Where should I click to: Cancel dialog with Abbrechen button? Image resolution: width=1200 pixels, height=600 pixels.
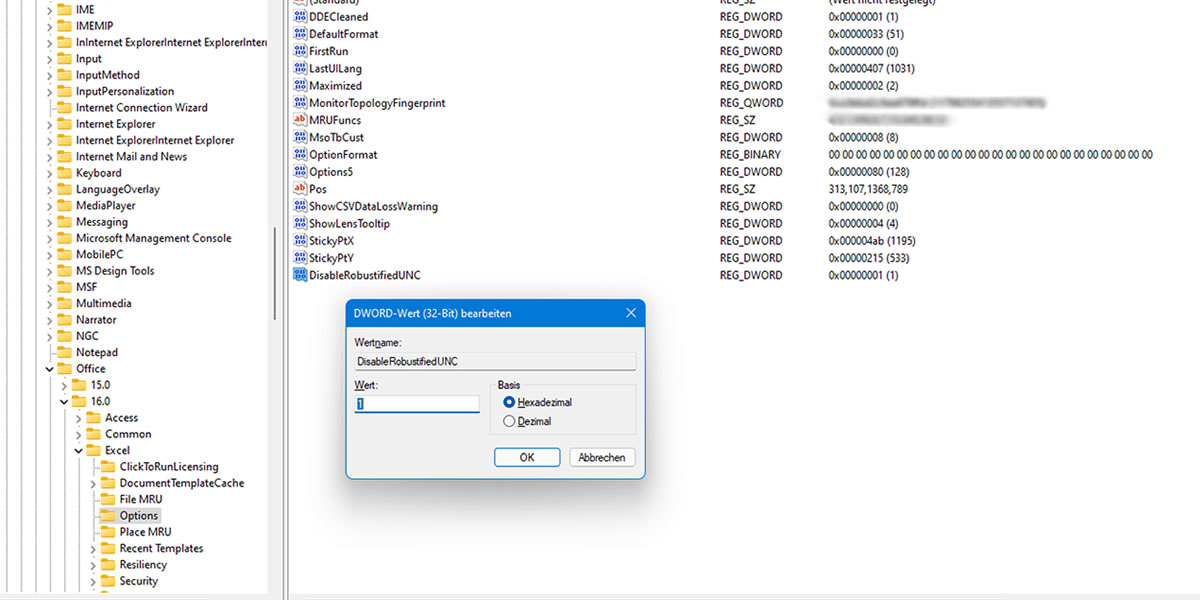click(x=603, y=457)
